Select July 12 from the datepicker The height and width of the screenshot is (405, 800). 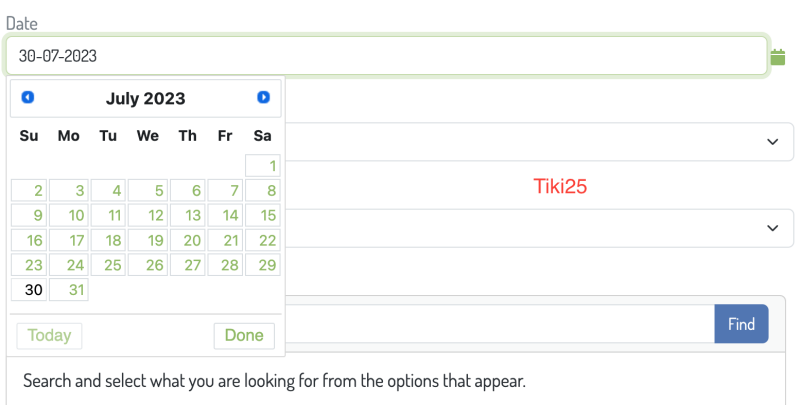pos(148,215)
